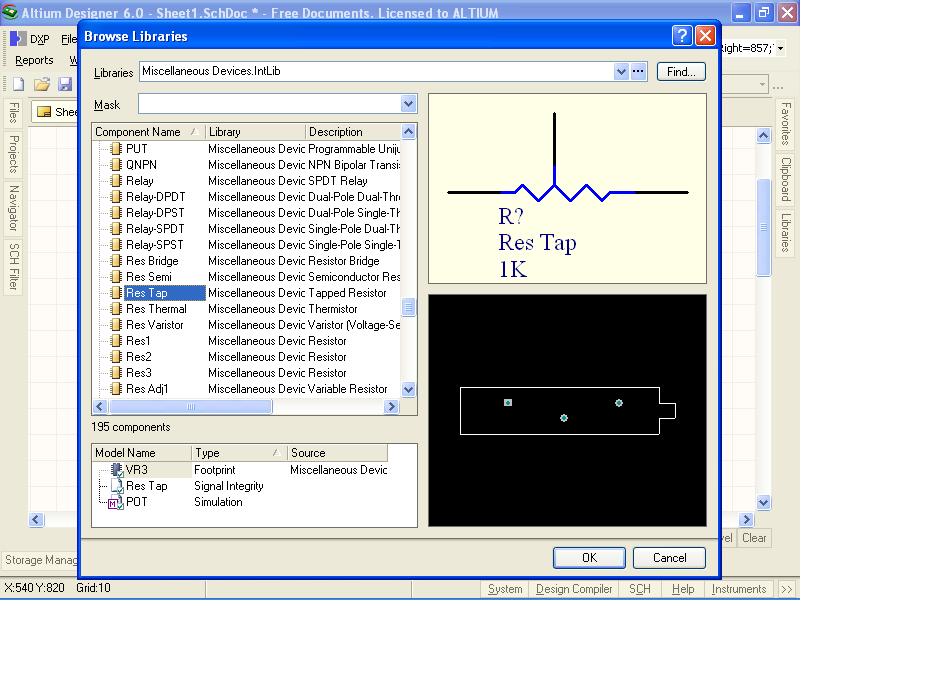Image resolution: width=950 pixels, height=690 pixels.
Task: Cancel the Browse Libraries dialog
Action: click(669, 558)
